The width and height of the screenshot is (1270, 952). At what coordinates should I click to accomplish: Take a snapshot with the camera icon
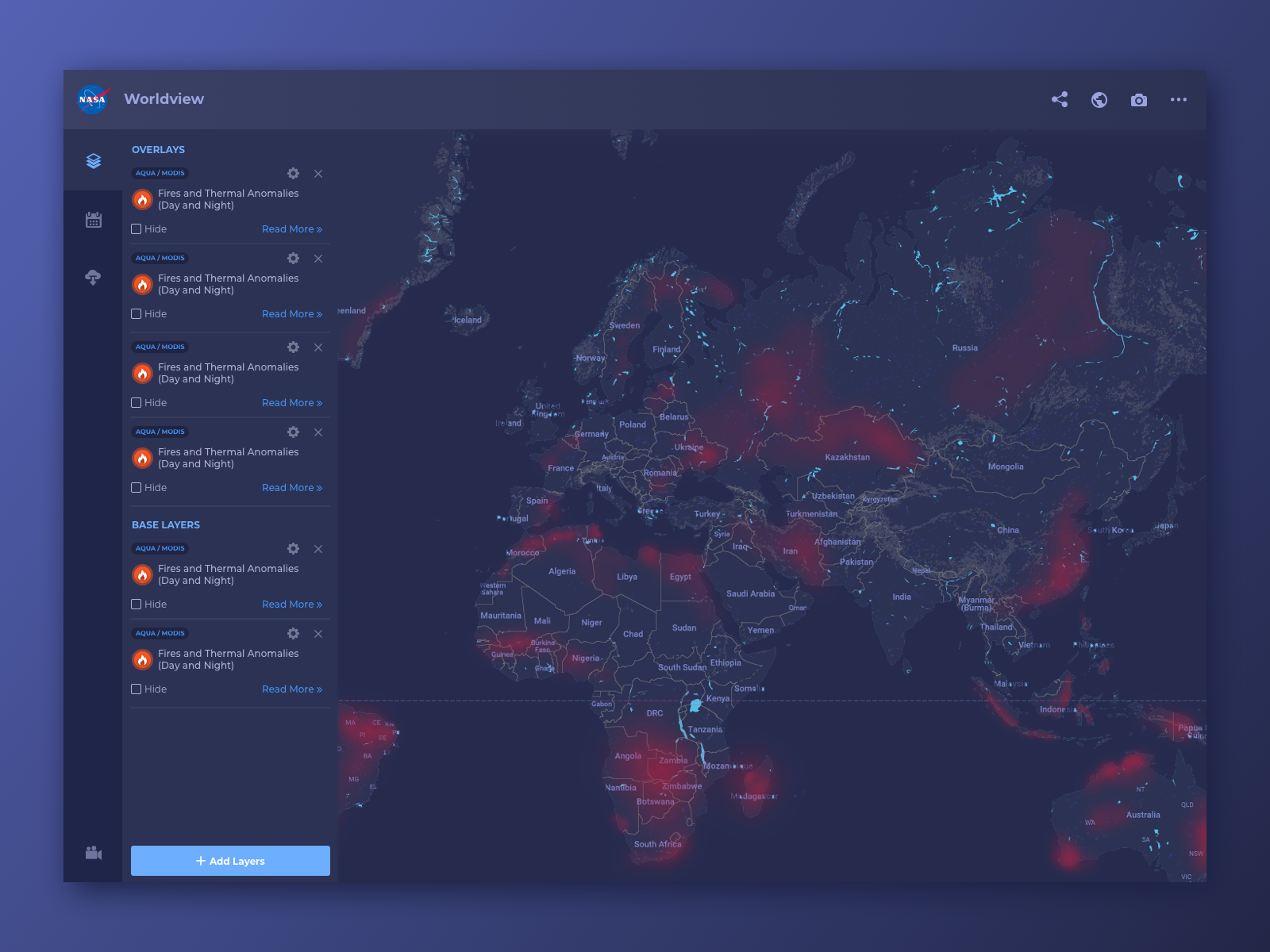pyautogui.click(x=1138, y=100)
